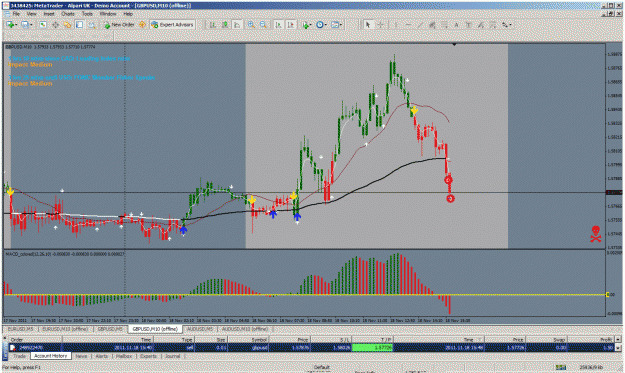
Task: Select the Horizontal Line drawing tool
Action: point(408,25)
